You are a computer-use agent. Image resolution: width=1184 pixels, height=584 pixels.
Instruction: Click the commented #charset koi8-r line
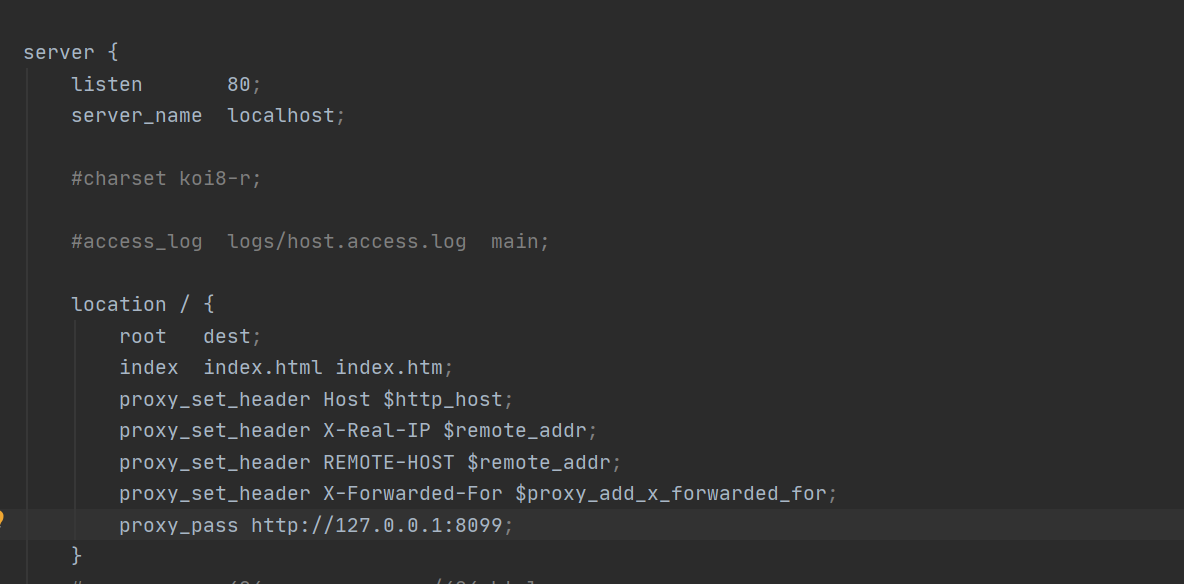coord(166,179)
